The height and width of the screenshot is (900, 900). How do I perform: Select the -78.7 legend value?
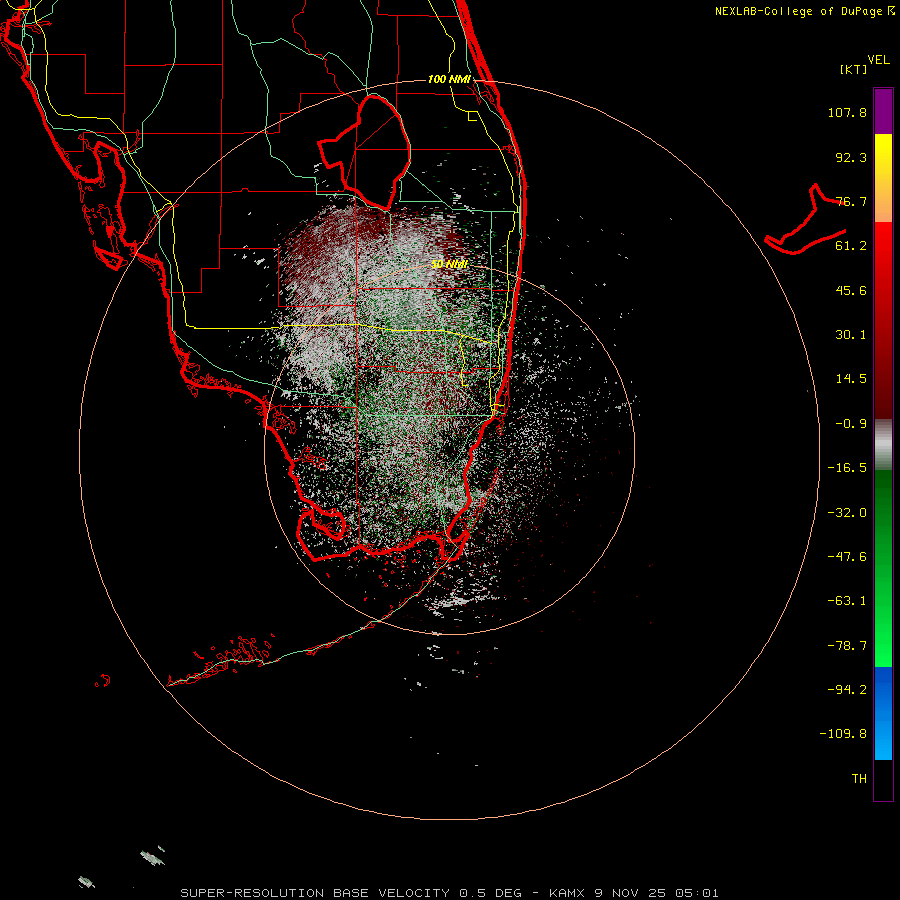click(x=847, y=646)
